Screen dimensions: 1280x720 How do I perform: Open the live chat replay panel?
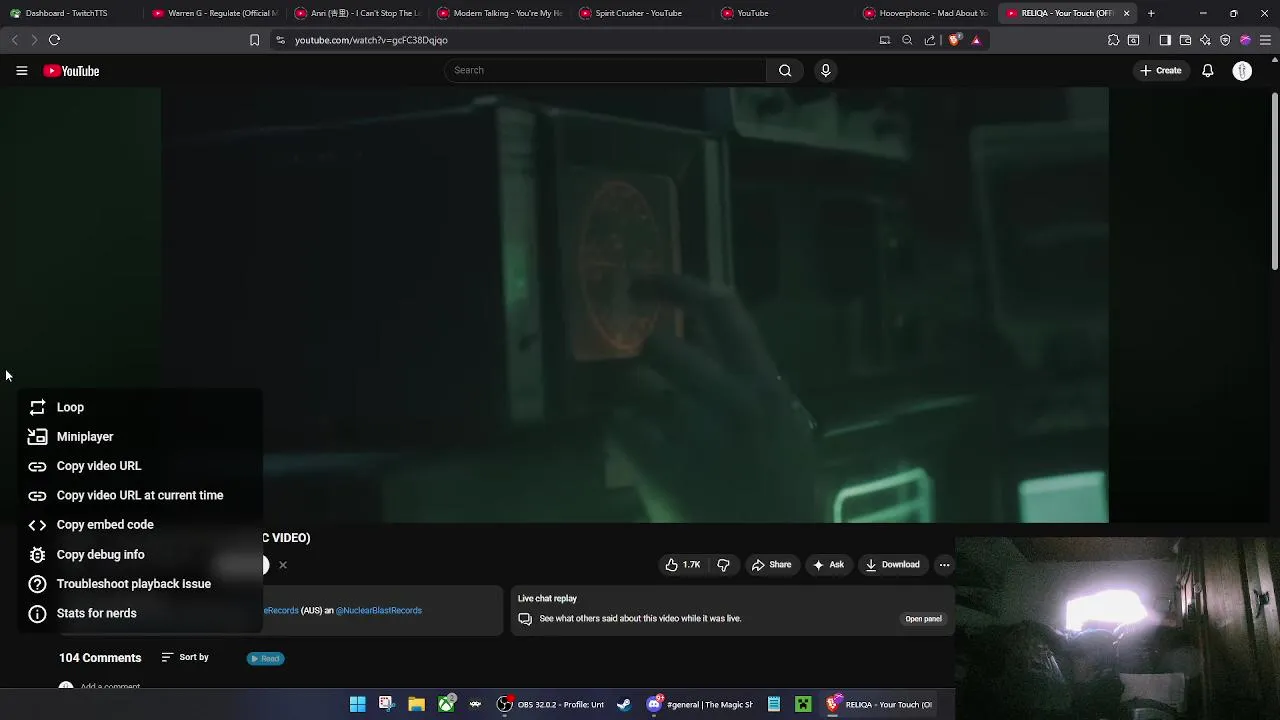click(x=923, y=619)
